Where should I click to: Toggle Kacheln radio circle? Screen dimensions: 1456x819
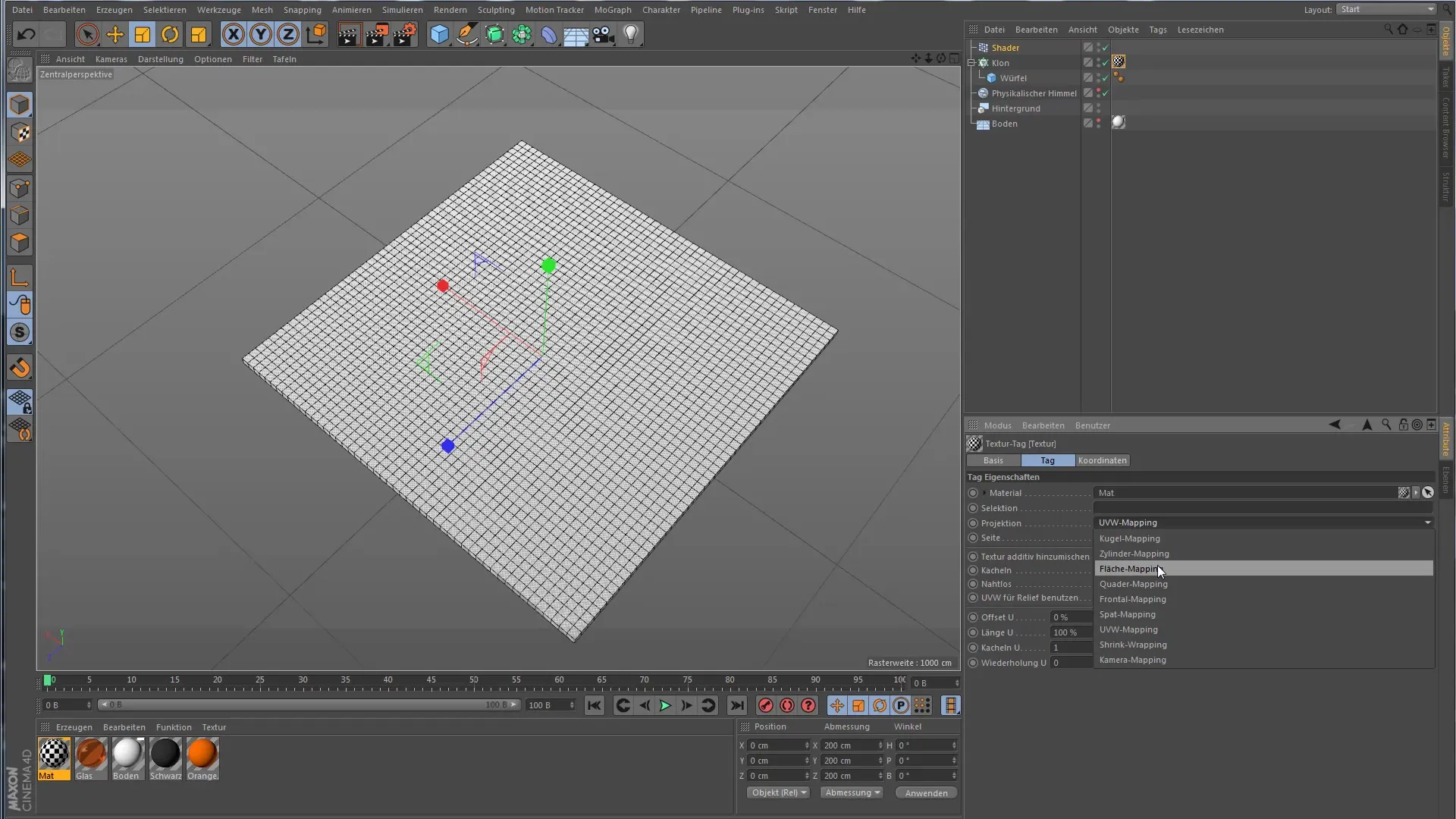tap(973, 570)
